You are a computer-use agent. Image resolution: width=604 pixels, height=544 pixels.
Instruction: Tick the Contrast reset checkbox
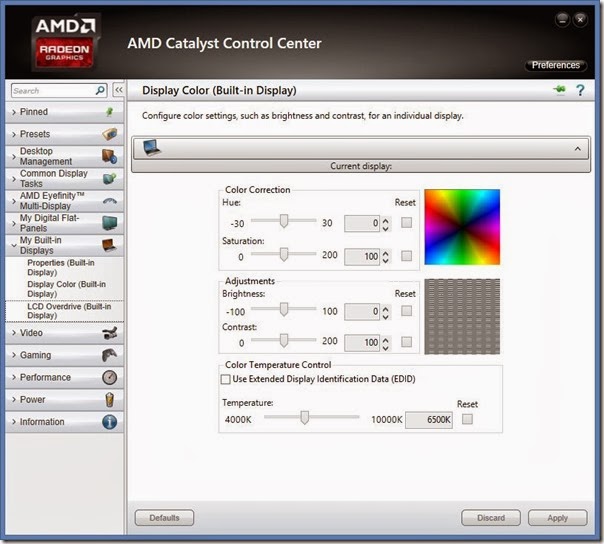[x=406, y=342]
